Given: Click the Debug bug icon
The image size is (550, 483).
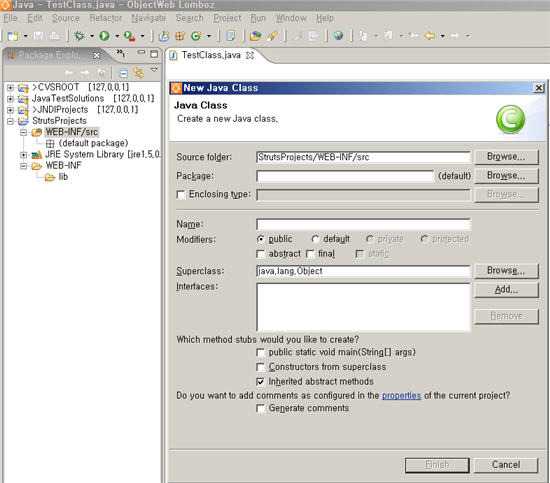Looking at the screenshot, I should [79, 36].
